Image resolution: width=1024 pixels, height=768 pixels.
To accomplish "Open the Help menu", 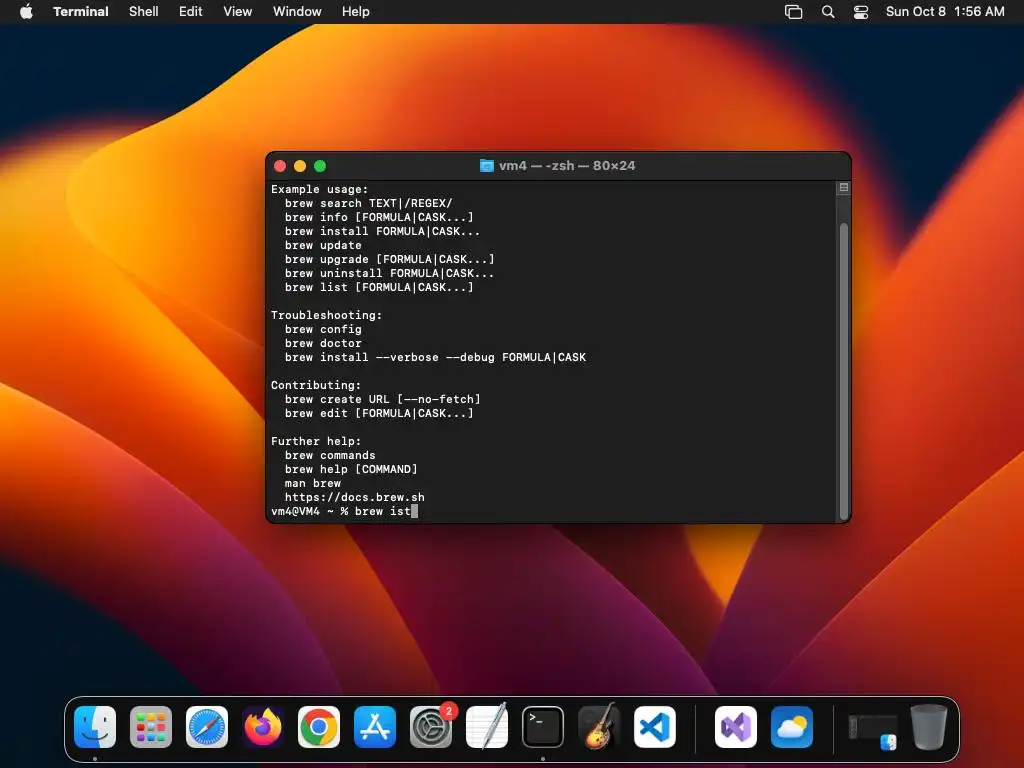I will pyautogui.click(x=356, y=12).
